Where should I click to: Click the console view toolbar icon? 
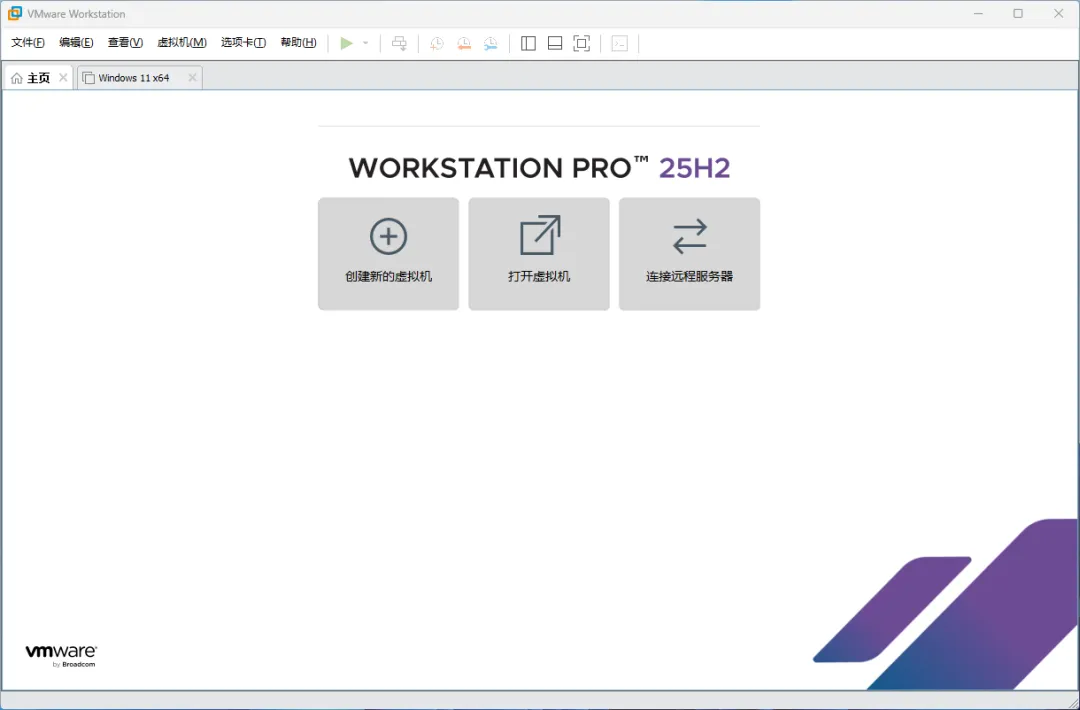point(620,43)
